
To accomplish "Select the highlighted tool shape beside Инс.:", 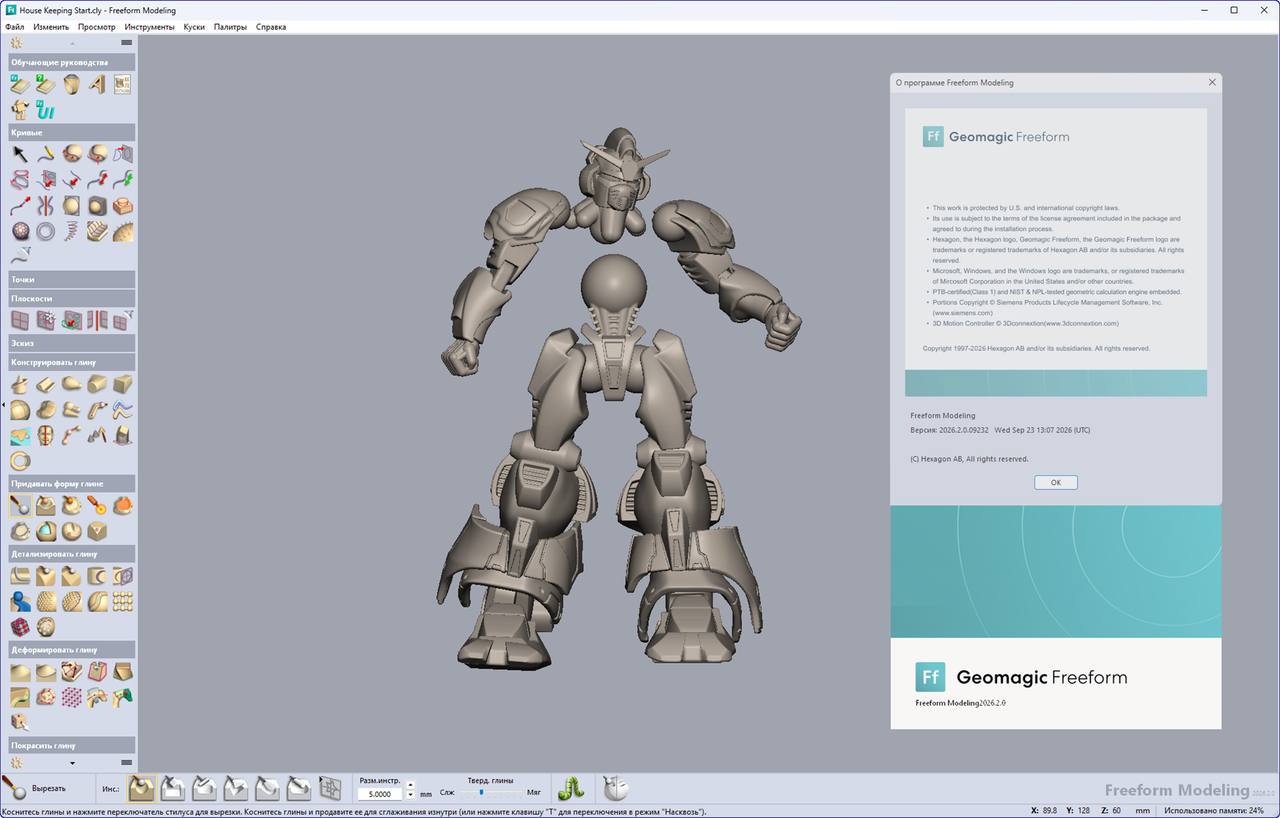I will coord(142,788).
